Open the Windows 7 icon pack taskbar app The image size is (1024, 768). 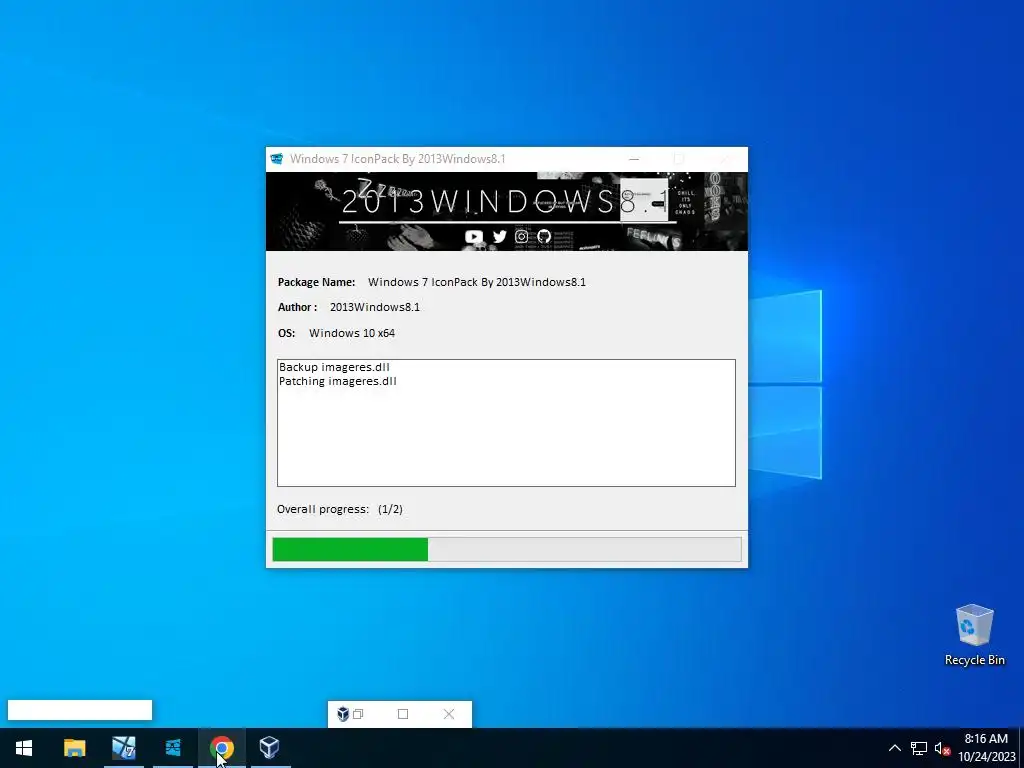pos(123,748)
